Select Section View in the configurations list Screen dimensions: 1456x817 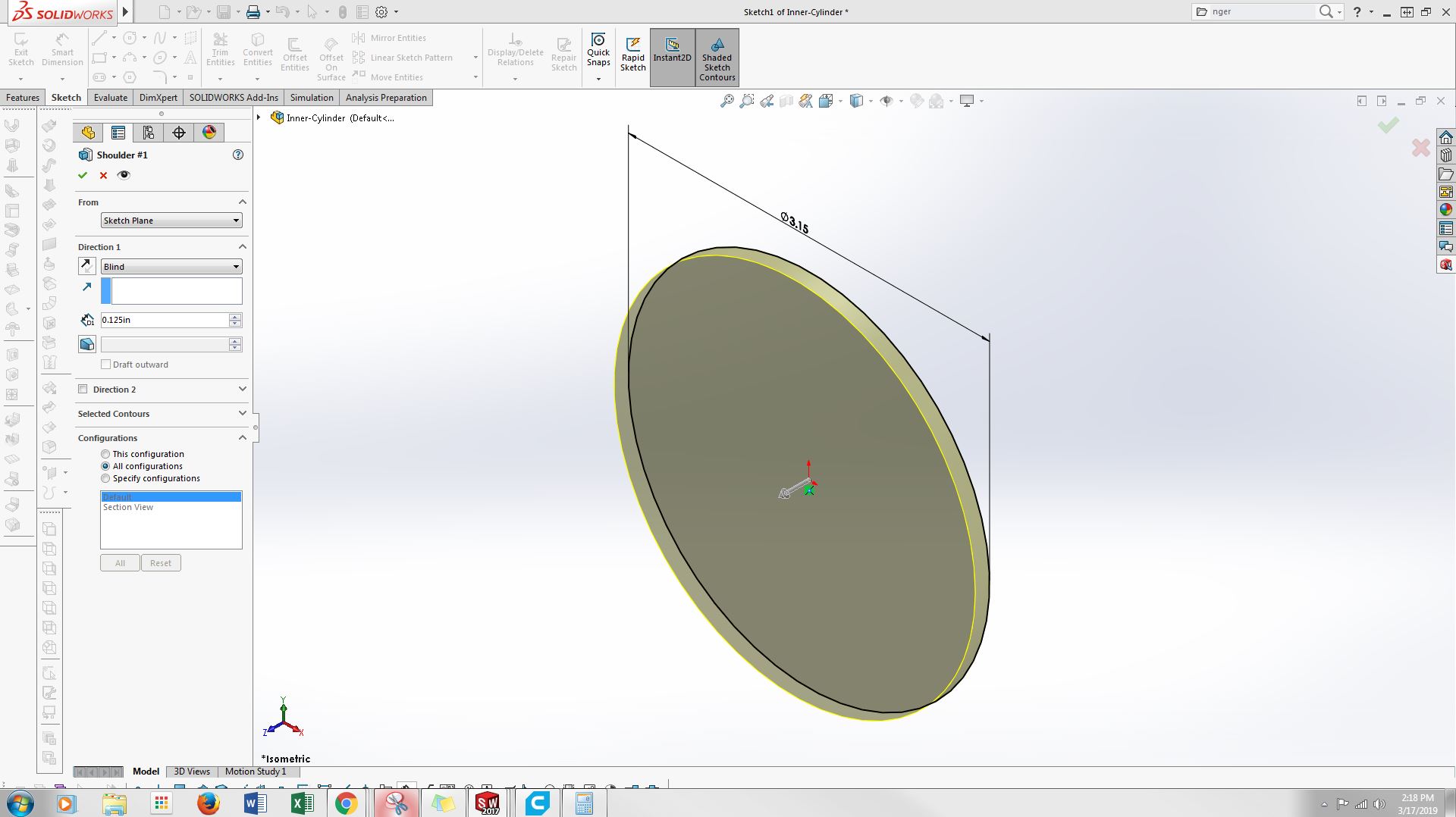(128, 507)
